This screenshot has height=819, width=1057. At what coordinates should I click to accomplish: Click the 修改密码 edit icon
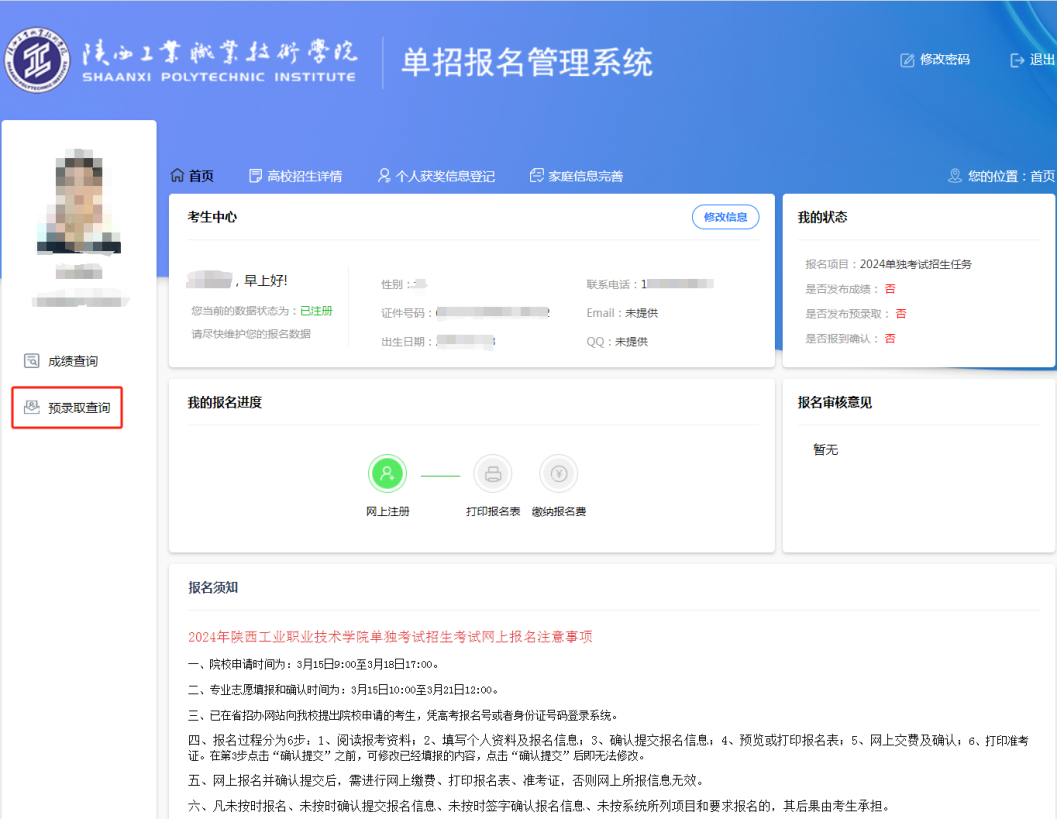click(x=908, y=60)
